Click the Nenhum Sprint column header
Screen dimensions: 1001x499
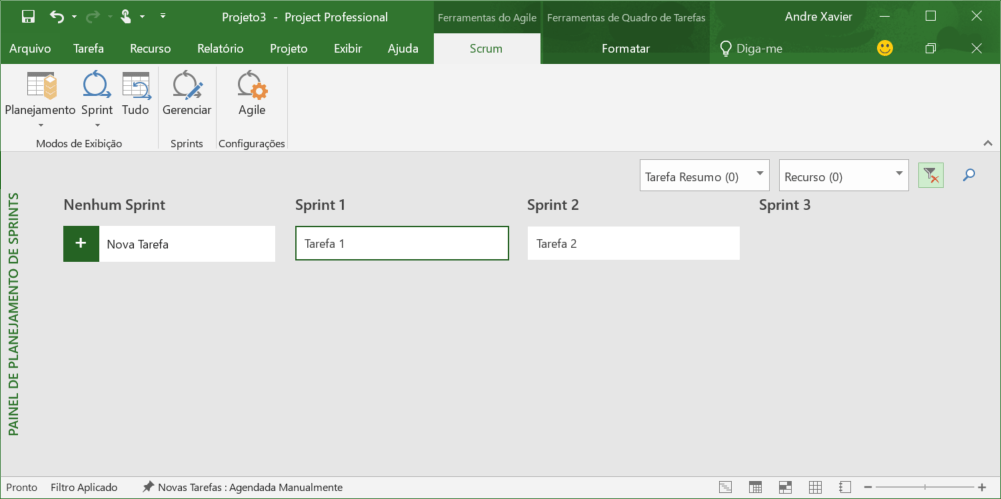click(115, 205)
